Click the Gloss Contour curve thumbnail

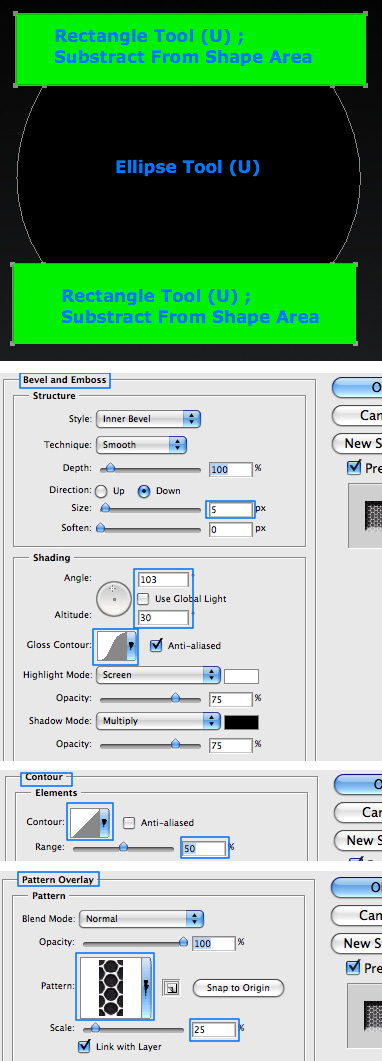(x=112, y=646)
